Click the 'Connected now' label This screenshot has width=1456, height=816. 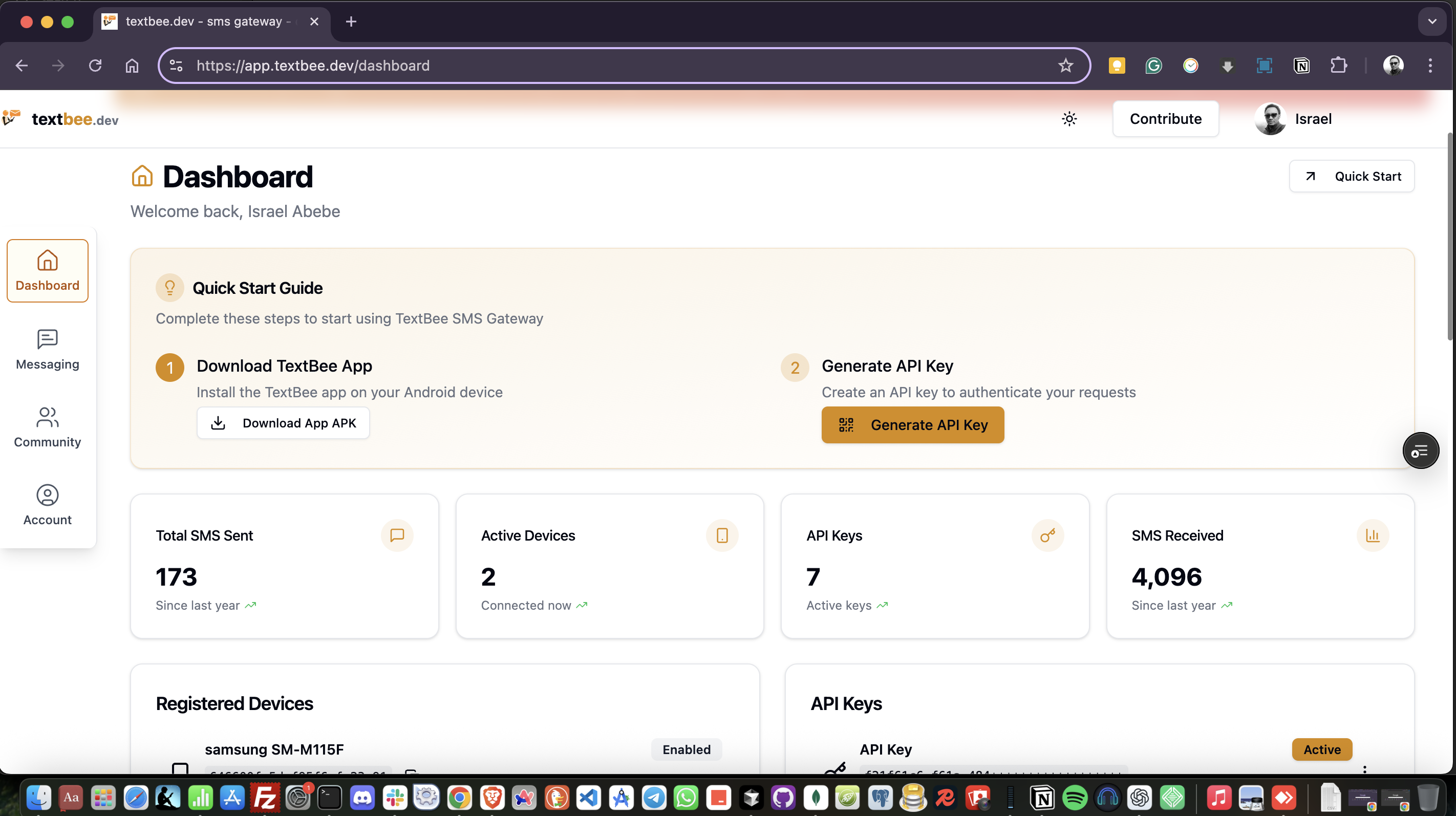[x=526, y=605]
